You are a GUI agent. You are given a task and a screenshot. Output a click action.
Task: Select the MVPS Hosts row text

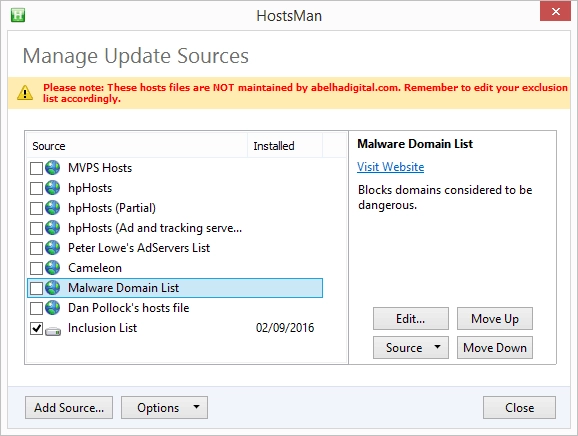click(100, 168)
